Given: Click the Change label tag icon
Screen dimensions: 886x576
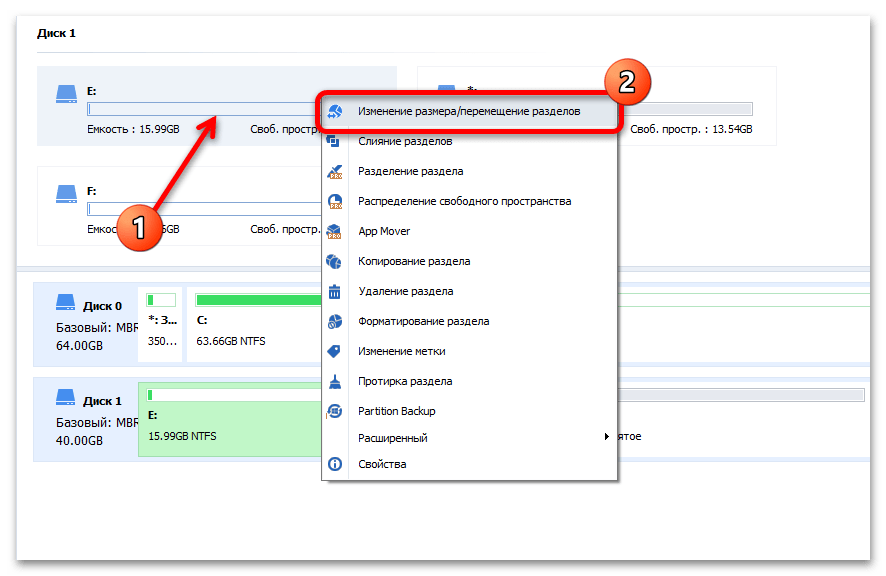Looking at the screenshot, I should click(335, 351).
